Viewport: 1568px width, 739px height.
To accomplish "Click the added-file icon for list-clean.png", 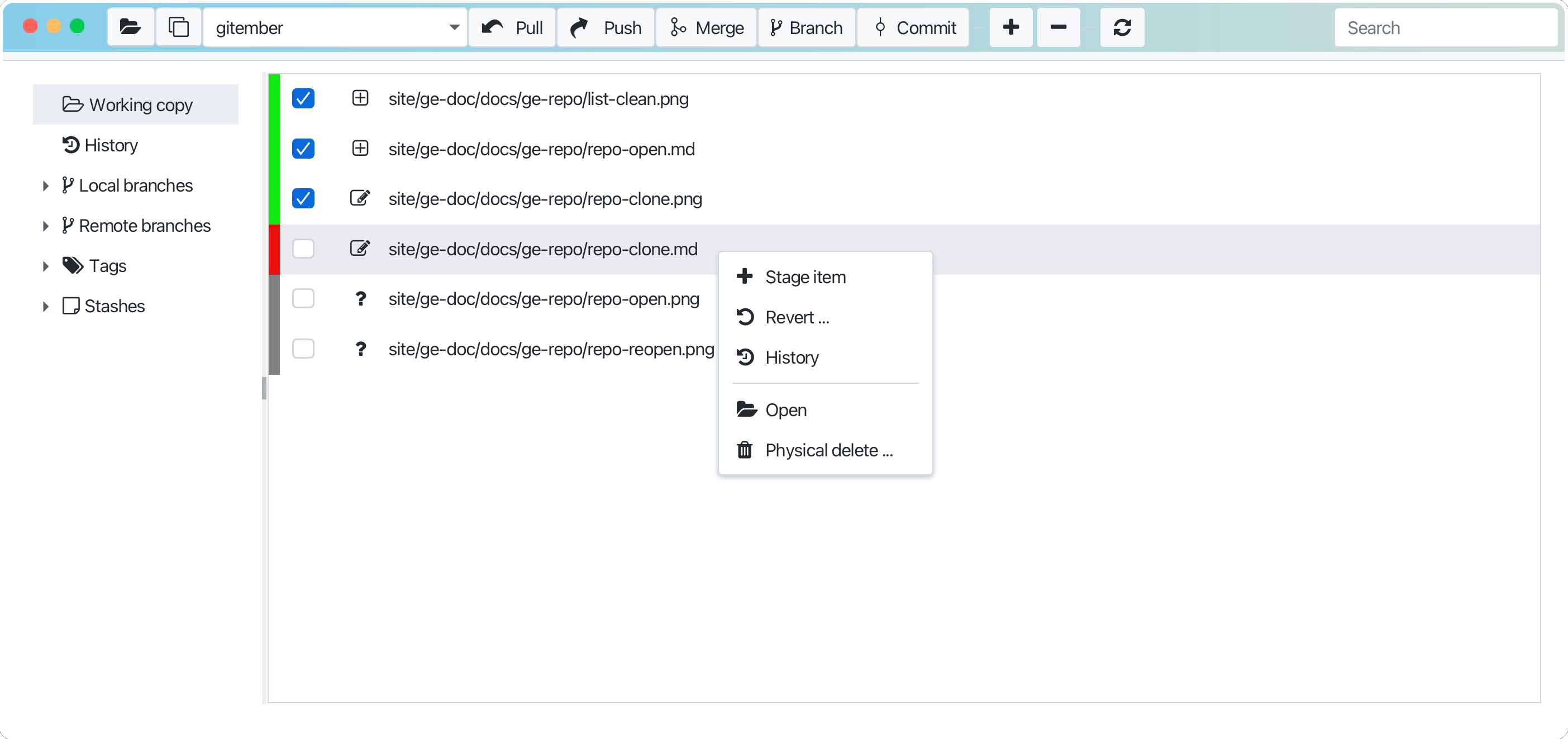I will (360, 98).
